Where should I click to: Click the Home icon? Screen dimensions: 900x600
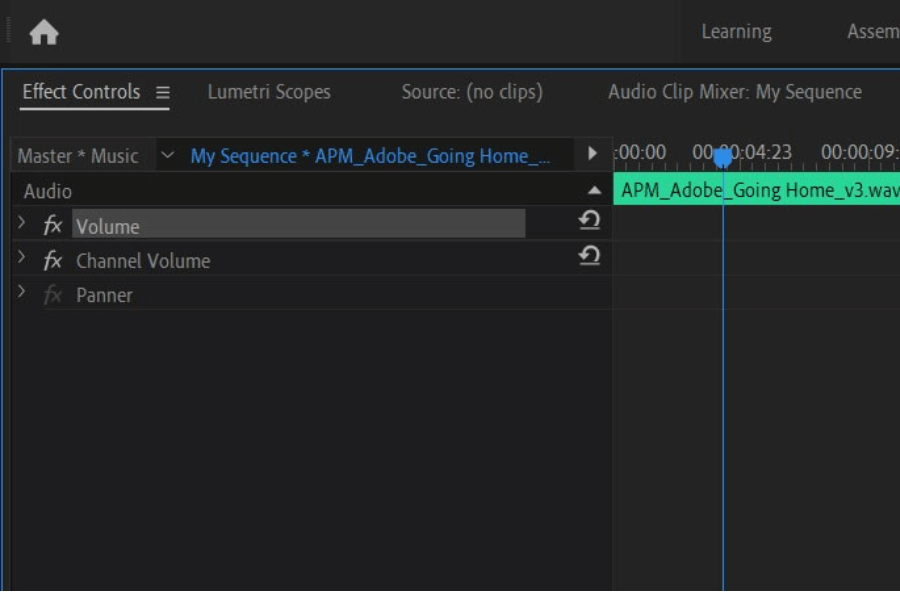point(44,33)
